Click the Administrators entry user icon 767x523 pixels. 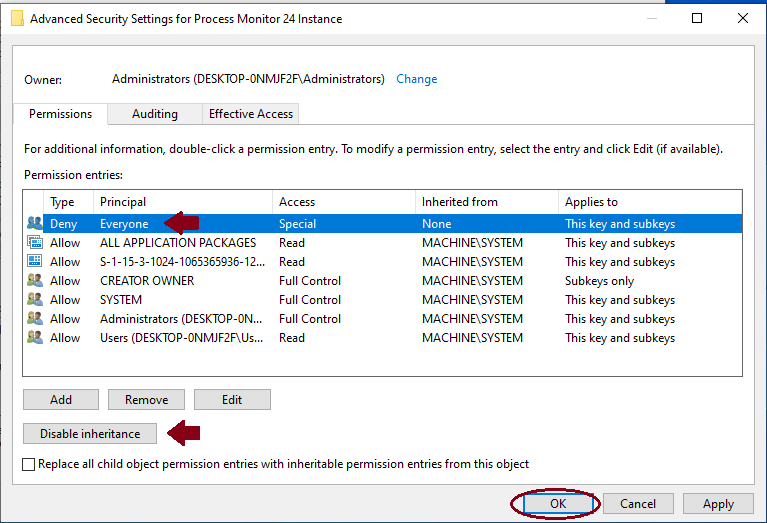35,319
